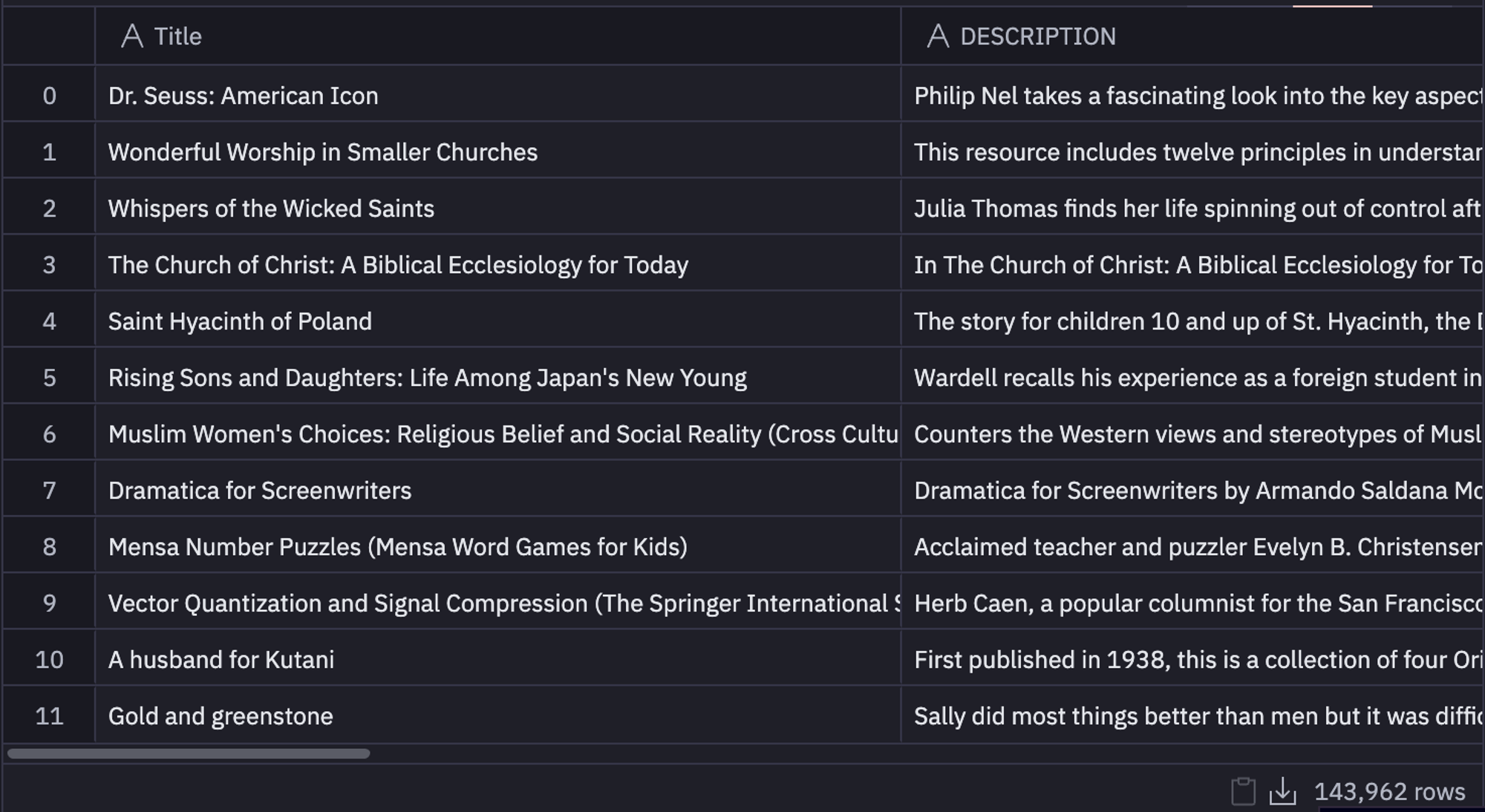Click the 'Dr. Seuss: American Icon' title cell
The image size is (1485, 812).
coord(497,96)
